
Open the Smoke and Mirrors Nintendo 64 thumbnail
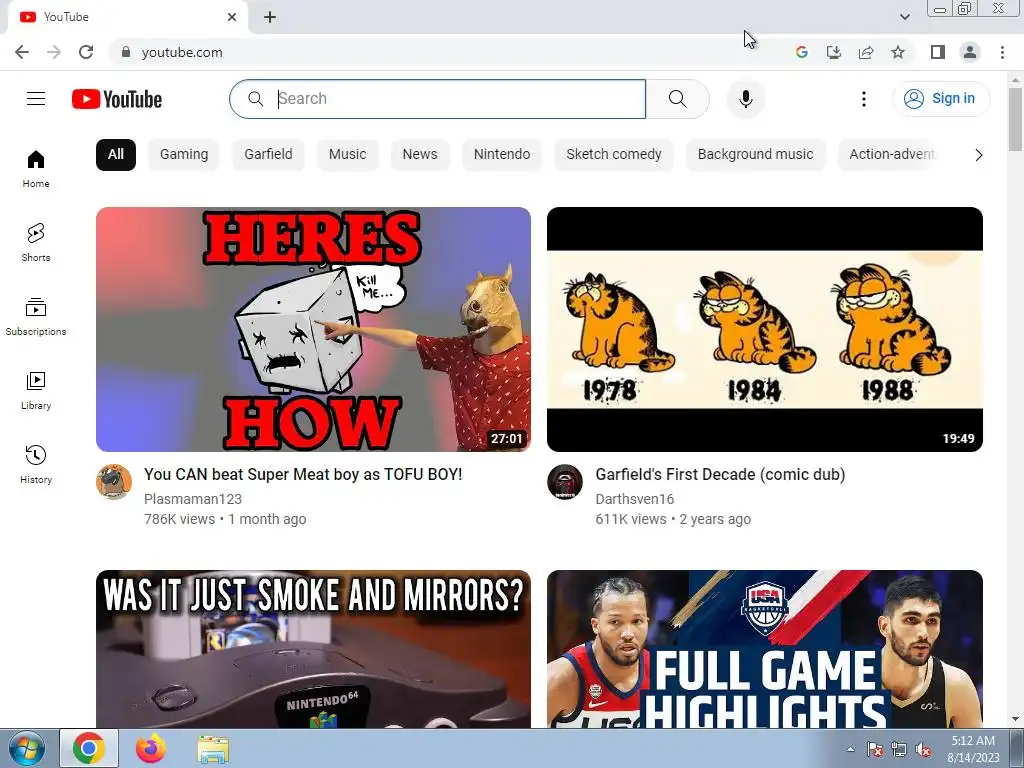point(313,649)
